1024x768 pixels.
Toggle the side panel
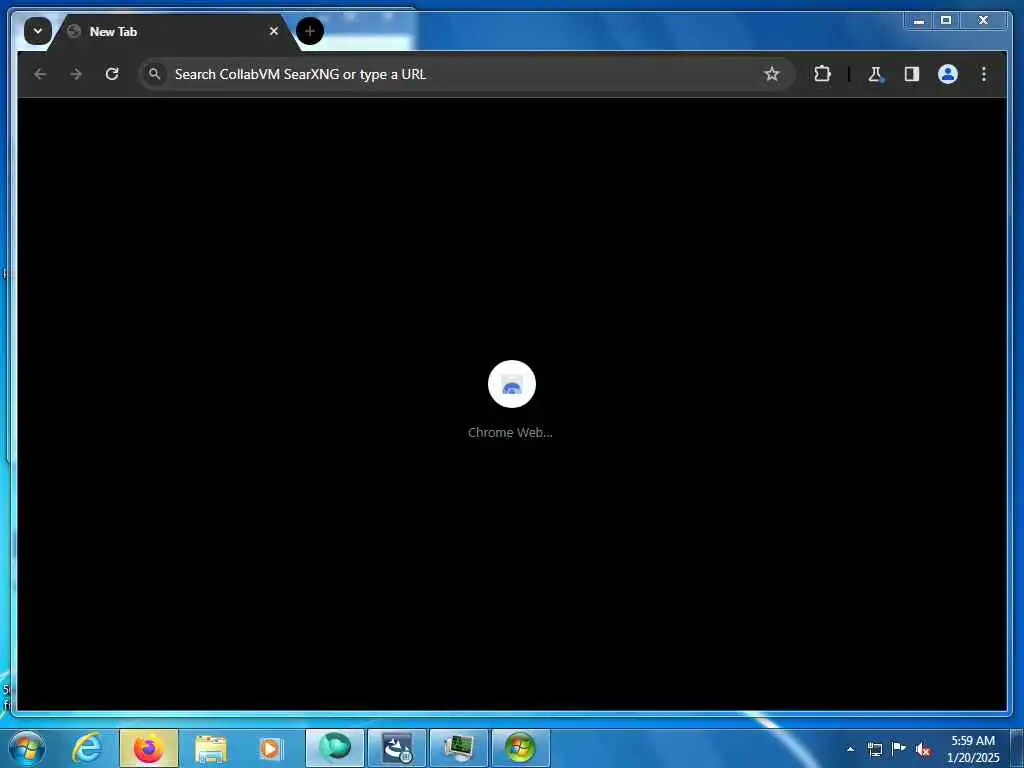(x=912, y=74)
